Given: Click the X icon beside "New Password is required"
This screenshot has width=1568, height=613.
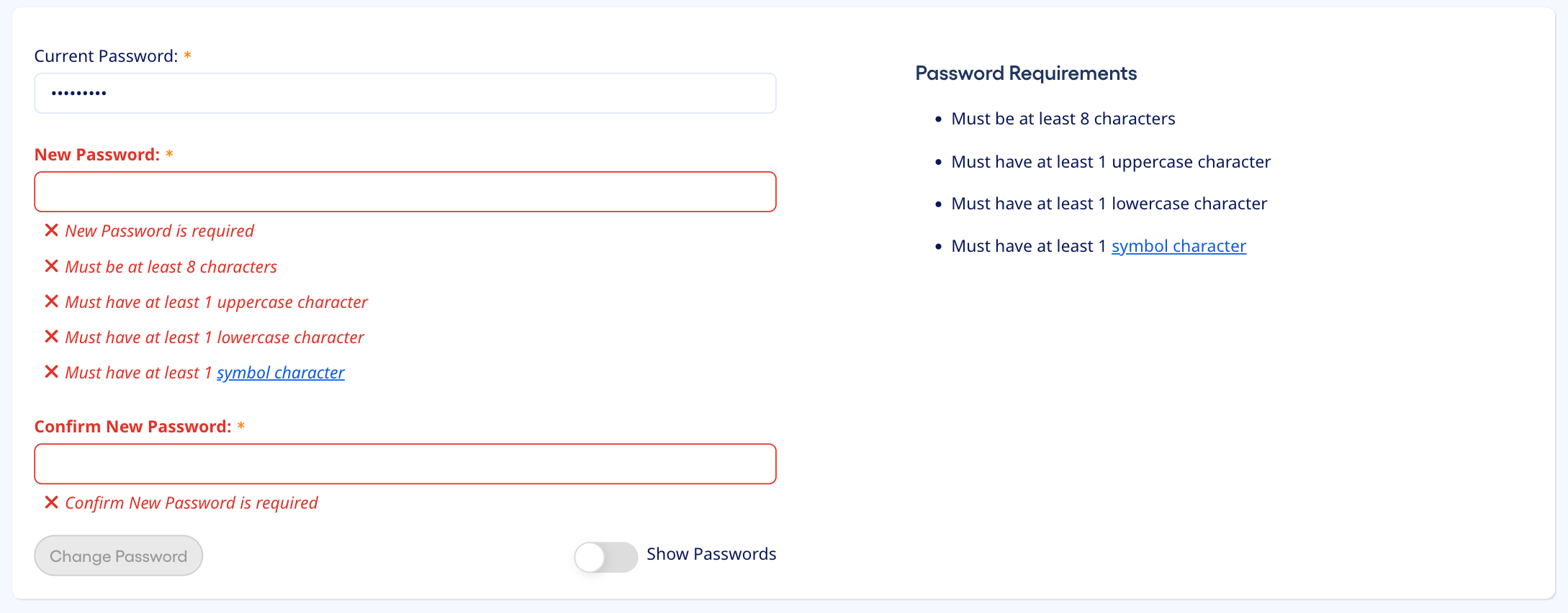Looking at the screenshot, I should [51, 230].
